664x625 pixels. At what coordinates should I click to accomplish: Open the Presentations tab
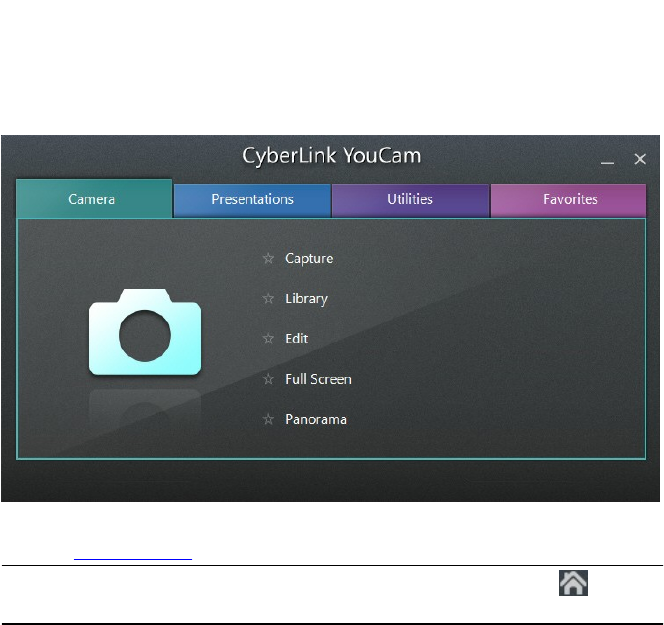click(252, 201)
